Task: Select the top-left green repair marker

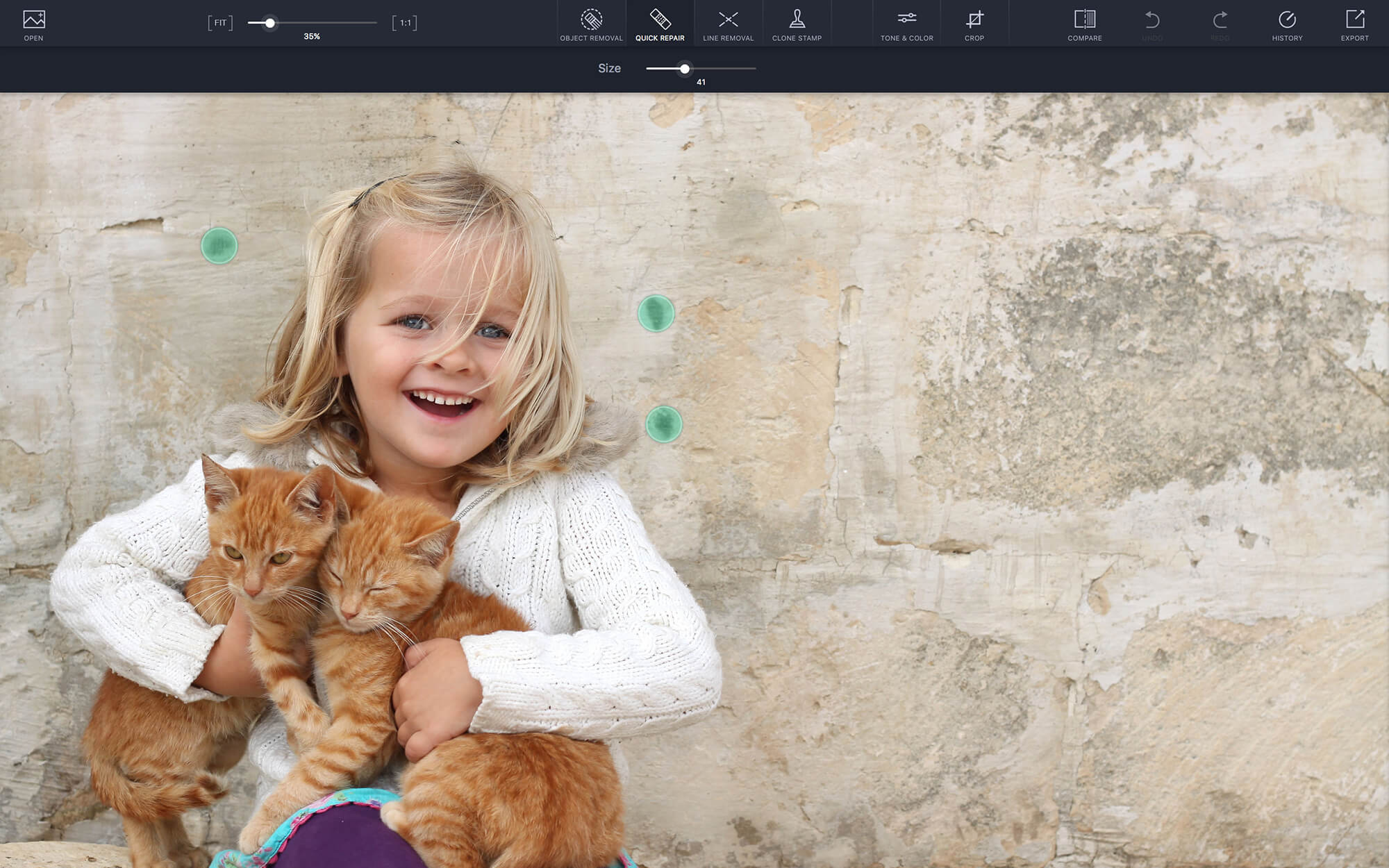Action: (x=219, y=245)
